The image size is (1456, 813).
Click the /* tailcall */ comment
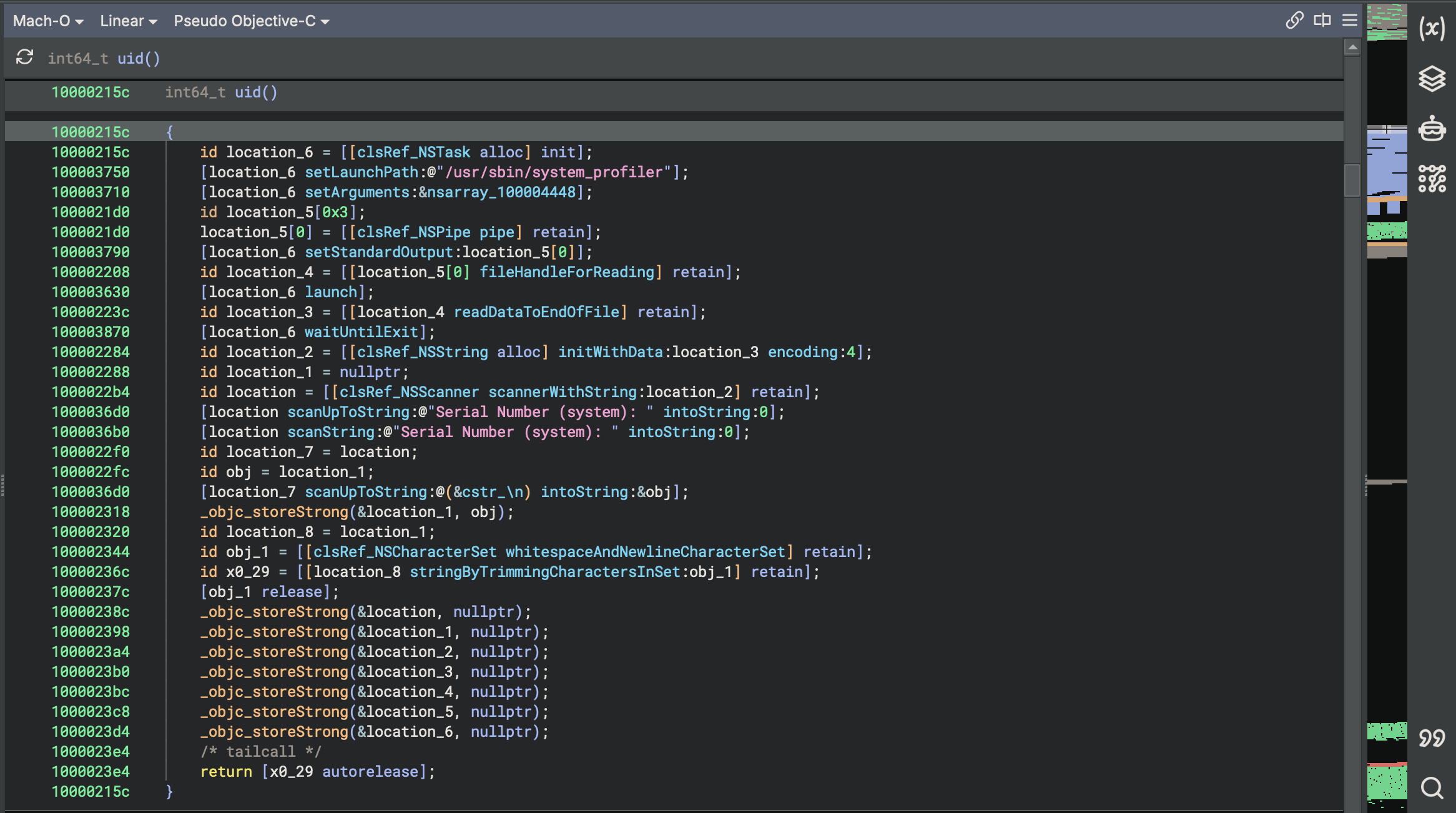pos(260,751)
